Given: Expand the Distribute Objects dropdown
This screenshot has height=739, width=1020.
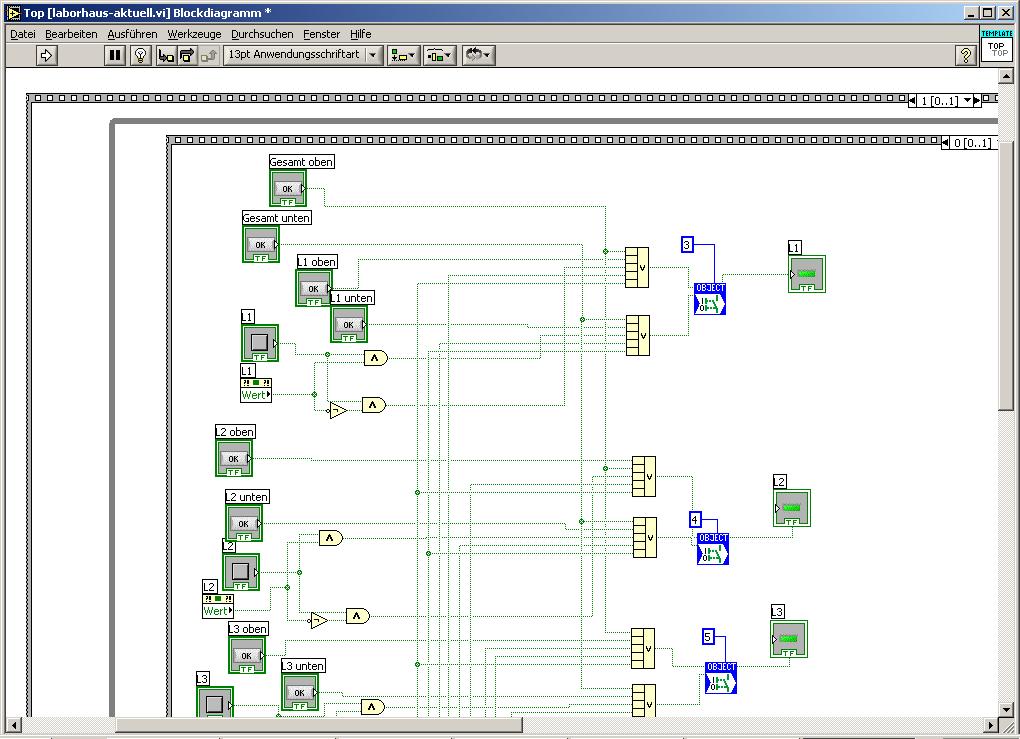Looking at the screenshot, I should 439,55.
